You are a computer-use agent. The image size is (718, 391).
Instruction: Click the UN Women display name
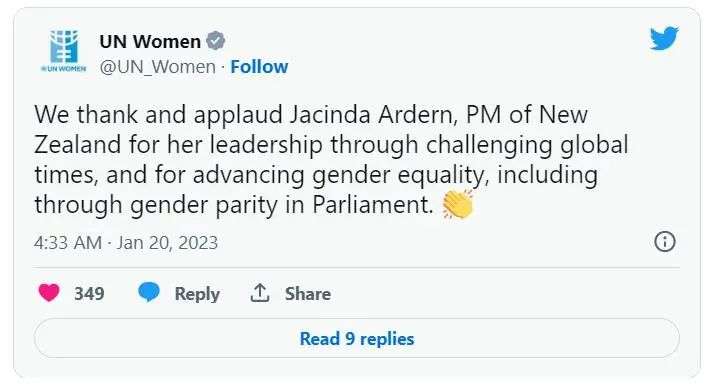tap(150, 42)
